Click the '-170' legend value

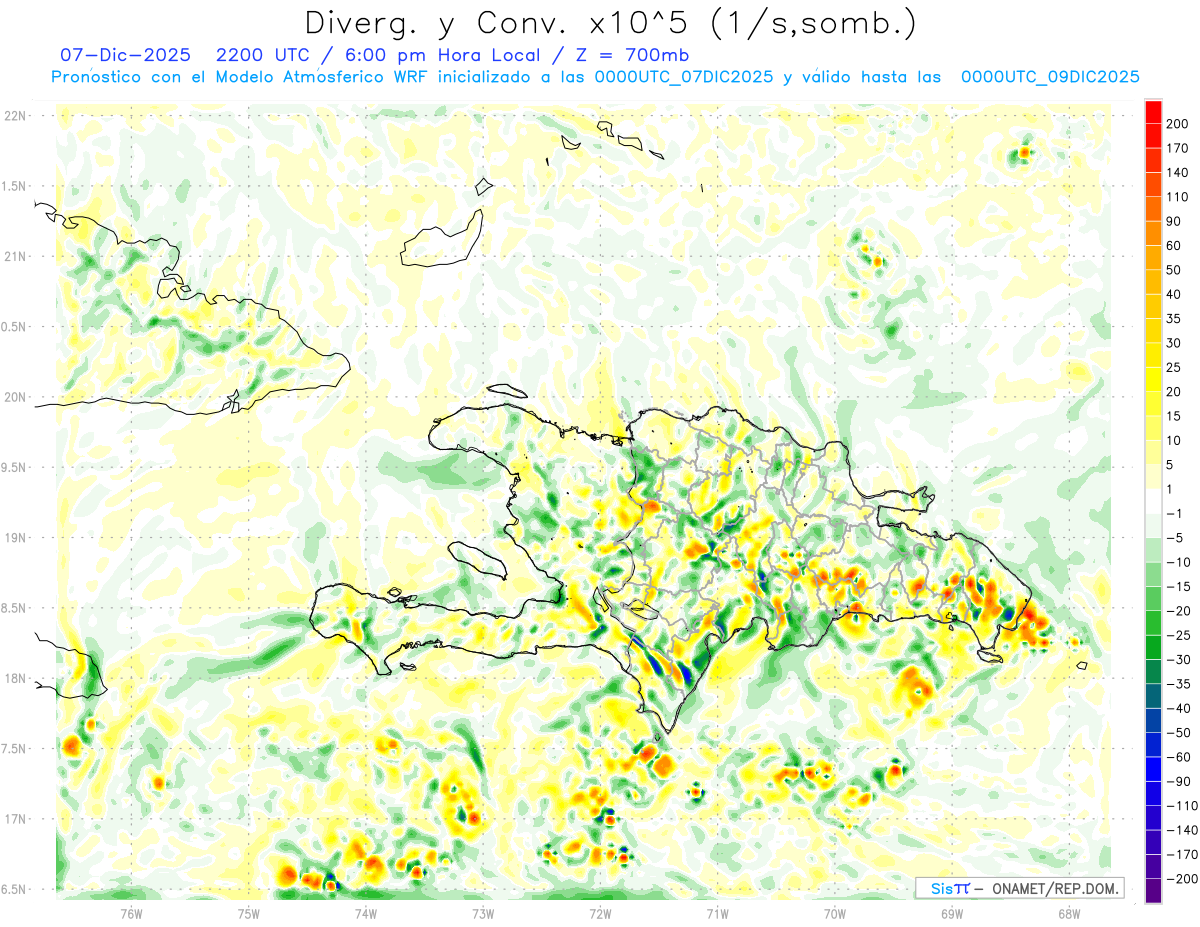[1183, 854]
